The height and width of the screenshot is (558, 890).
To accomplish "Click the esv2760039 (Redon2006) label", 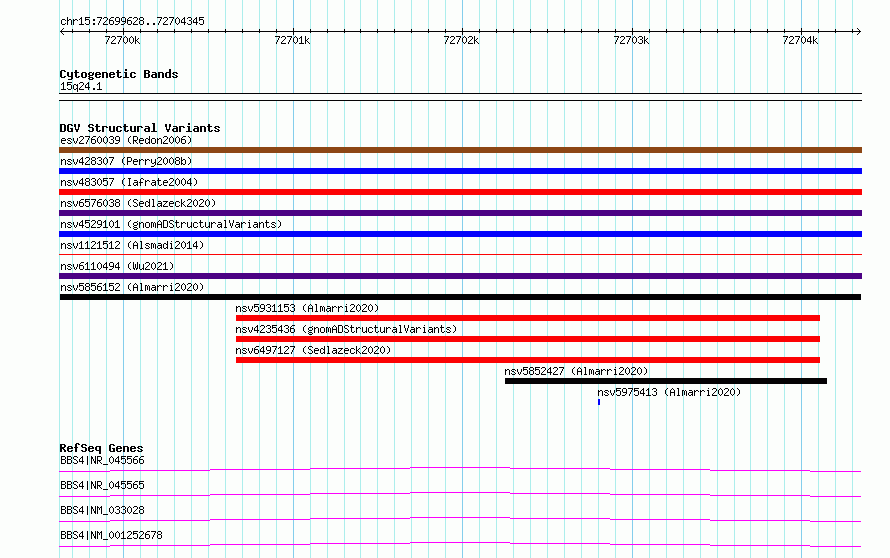I will pos(126,140).
